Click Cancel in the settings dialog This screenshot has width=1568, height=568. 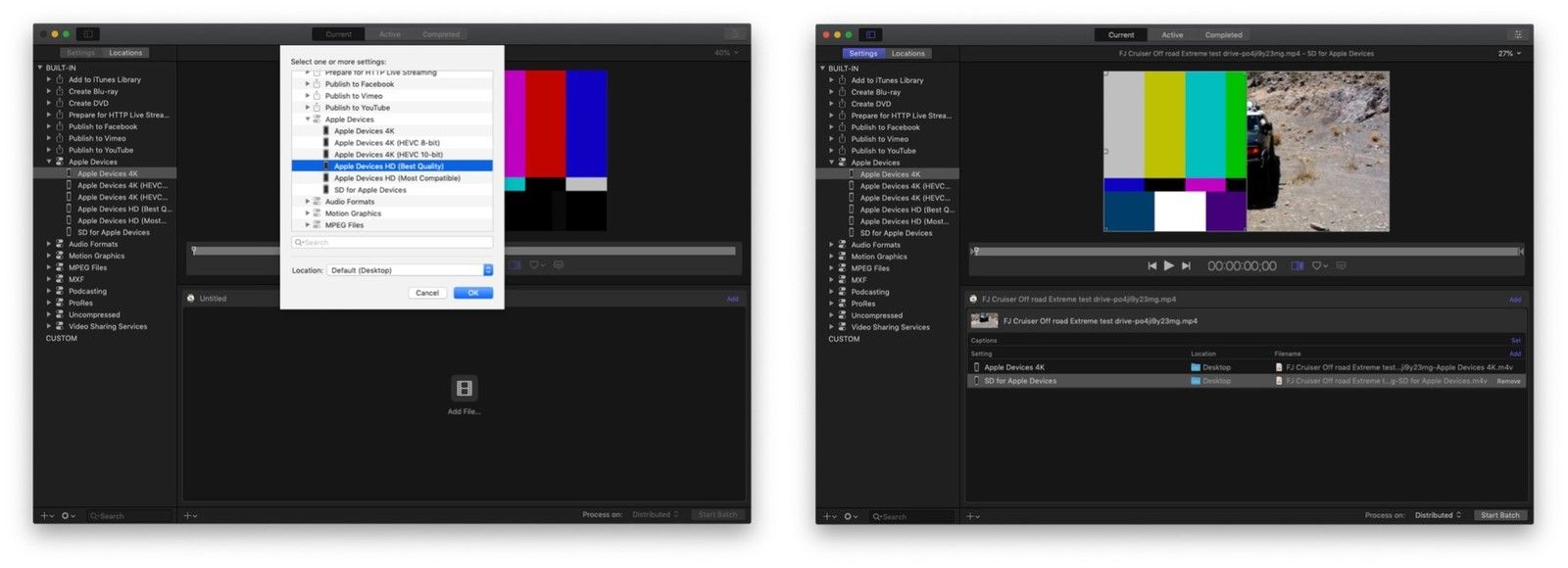427,293
